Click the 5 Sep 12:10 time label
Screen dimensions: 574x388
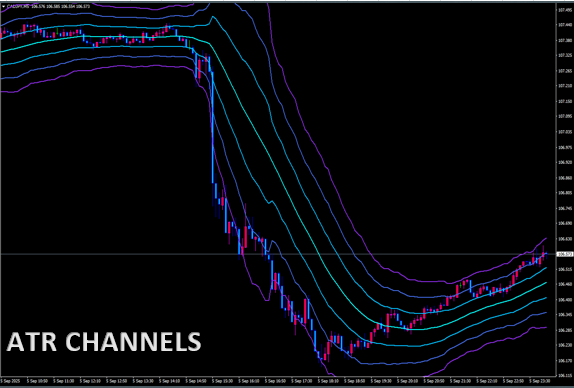(x=90, y=381)
